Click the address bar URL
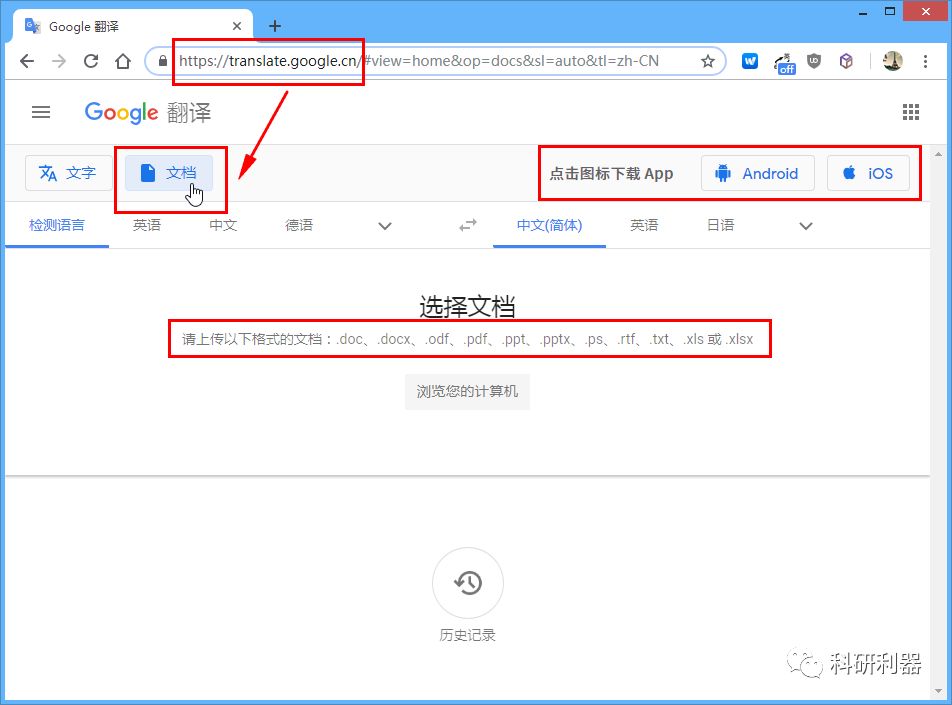Image resolution: width=952 pixels, height=705 pixels. pos(419,61)
